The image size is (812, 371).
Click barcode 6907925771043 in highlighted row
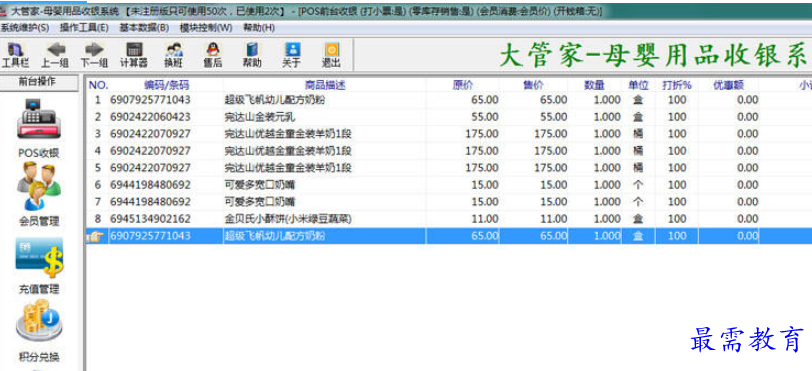(x=150, y=236)
